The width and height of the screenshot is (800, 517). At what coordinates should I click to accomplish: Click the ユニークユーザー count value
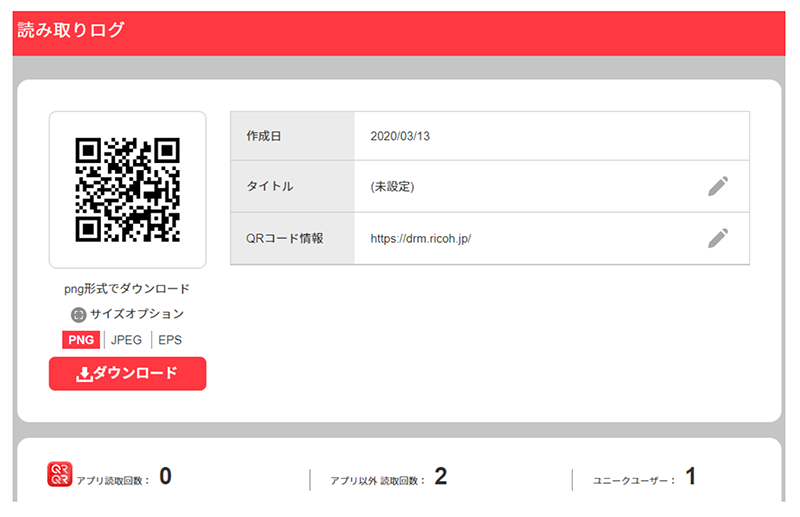[690, 476]
